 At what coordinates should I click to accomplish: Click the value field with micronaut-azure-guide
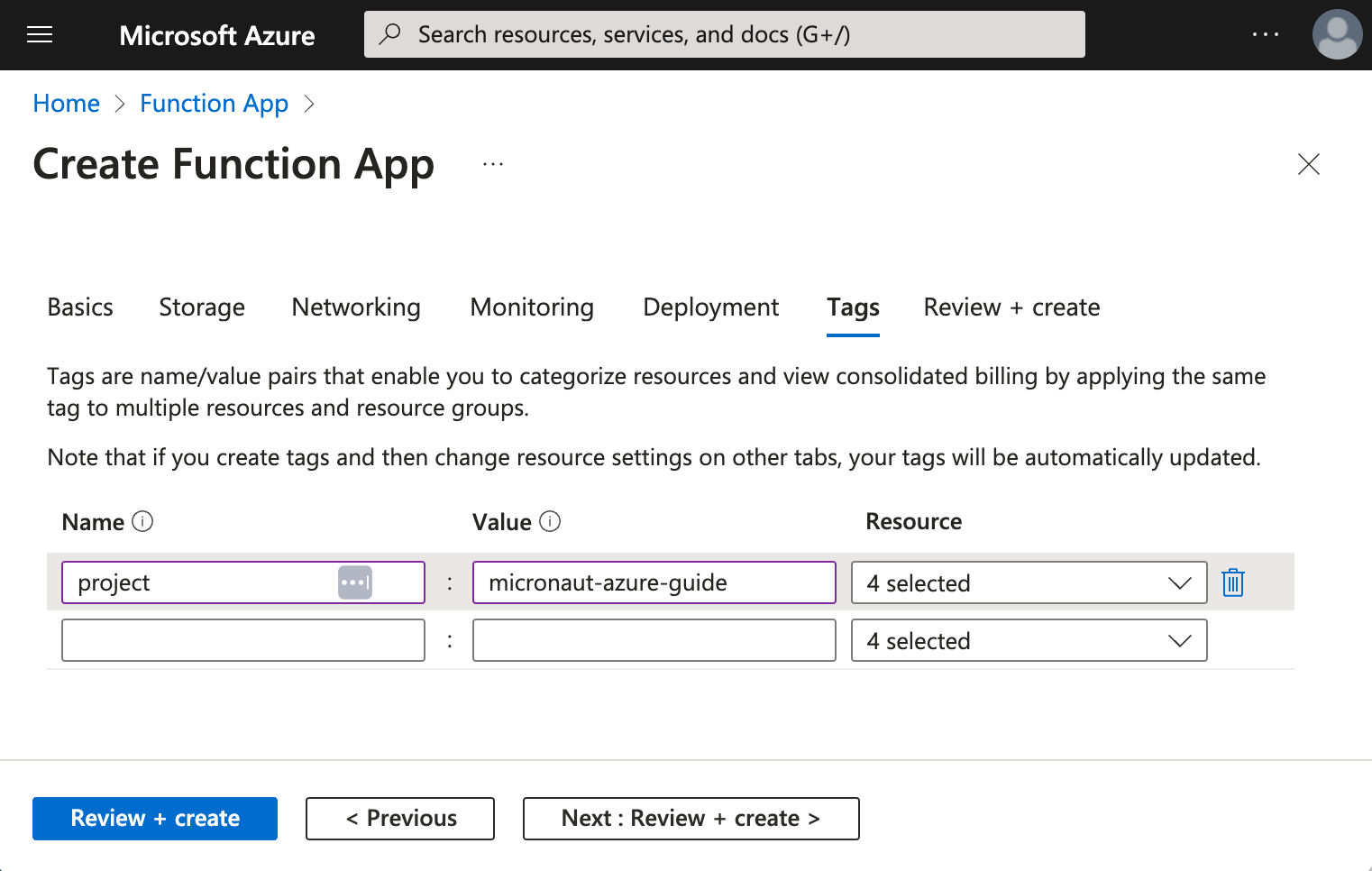[654, 582]
